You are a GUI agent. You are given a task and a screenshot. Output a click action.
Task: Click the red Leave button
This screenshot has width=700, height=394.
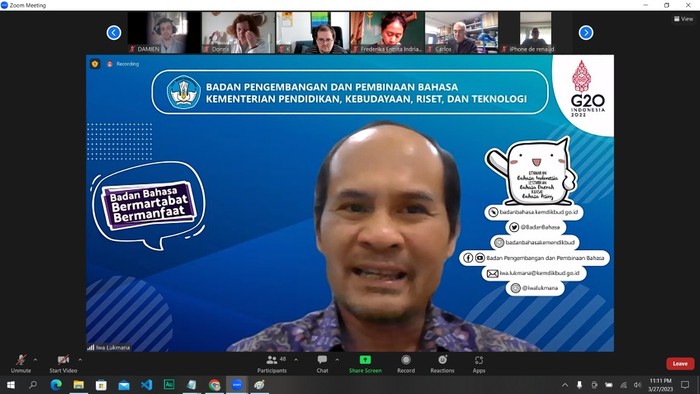[680, 364]
